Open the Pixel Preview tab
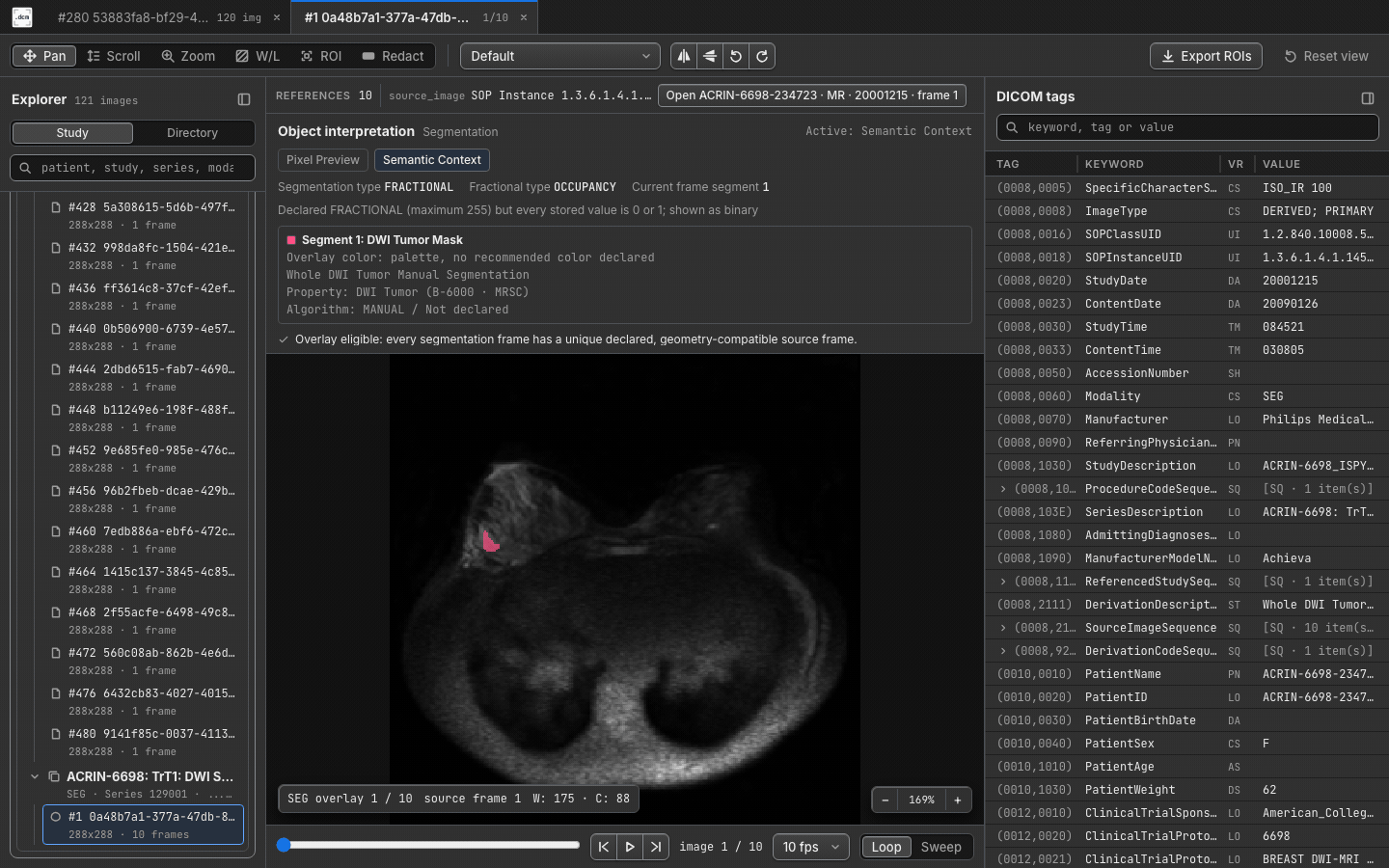This screenshot has width=1389, height=868. [x=322, y=160]
